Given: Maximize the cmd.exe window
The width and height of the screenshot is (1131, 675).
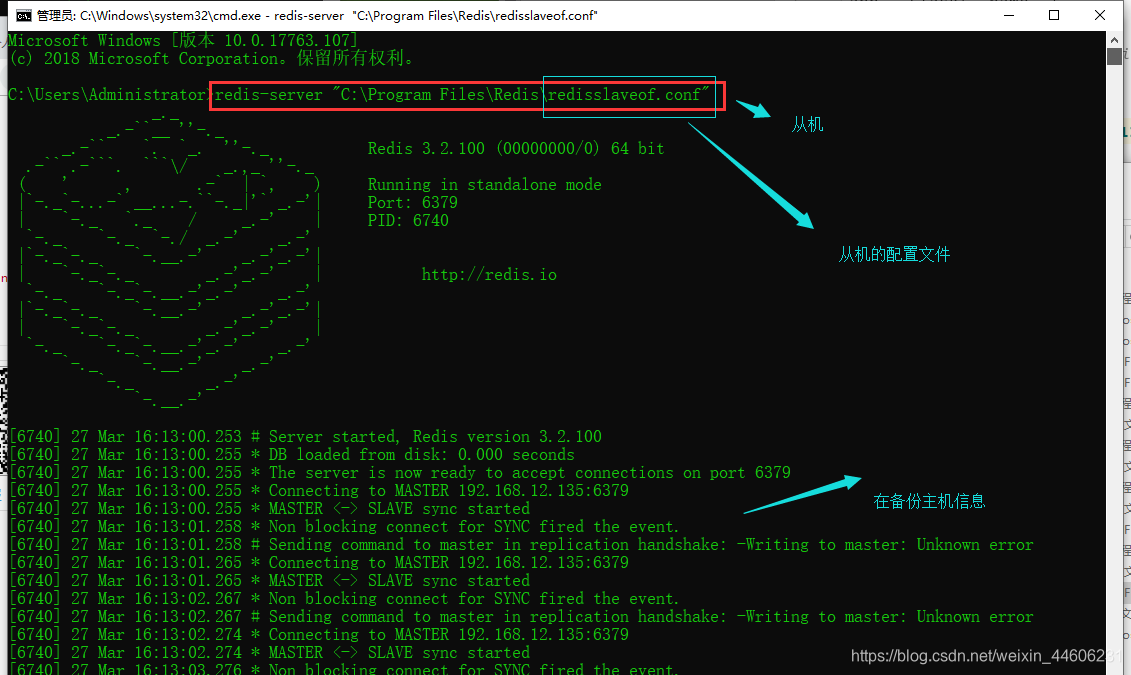Looking at the screenshot, I should pos(1054,15).
